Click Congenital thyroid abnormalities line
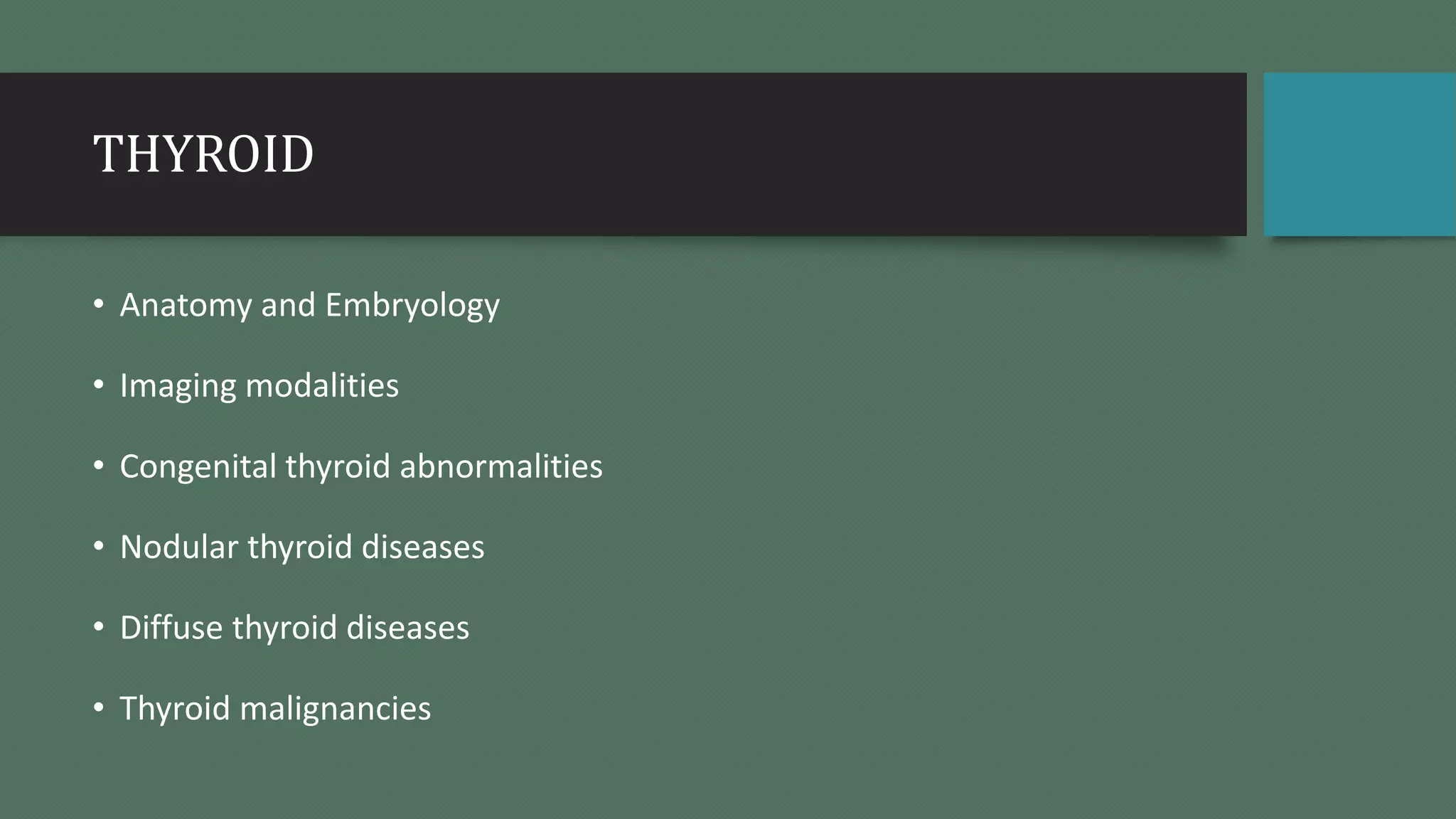 point(361,466)
